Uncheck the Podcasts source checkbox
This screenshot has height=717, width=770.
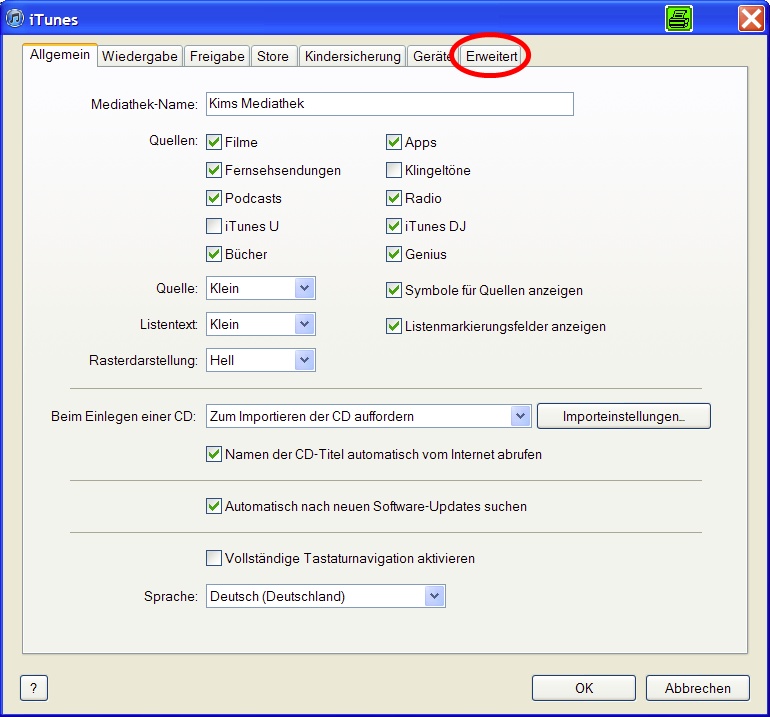point(214,199)
